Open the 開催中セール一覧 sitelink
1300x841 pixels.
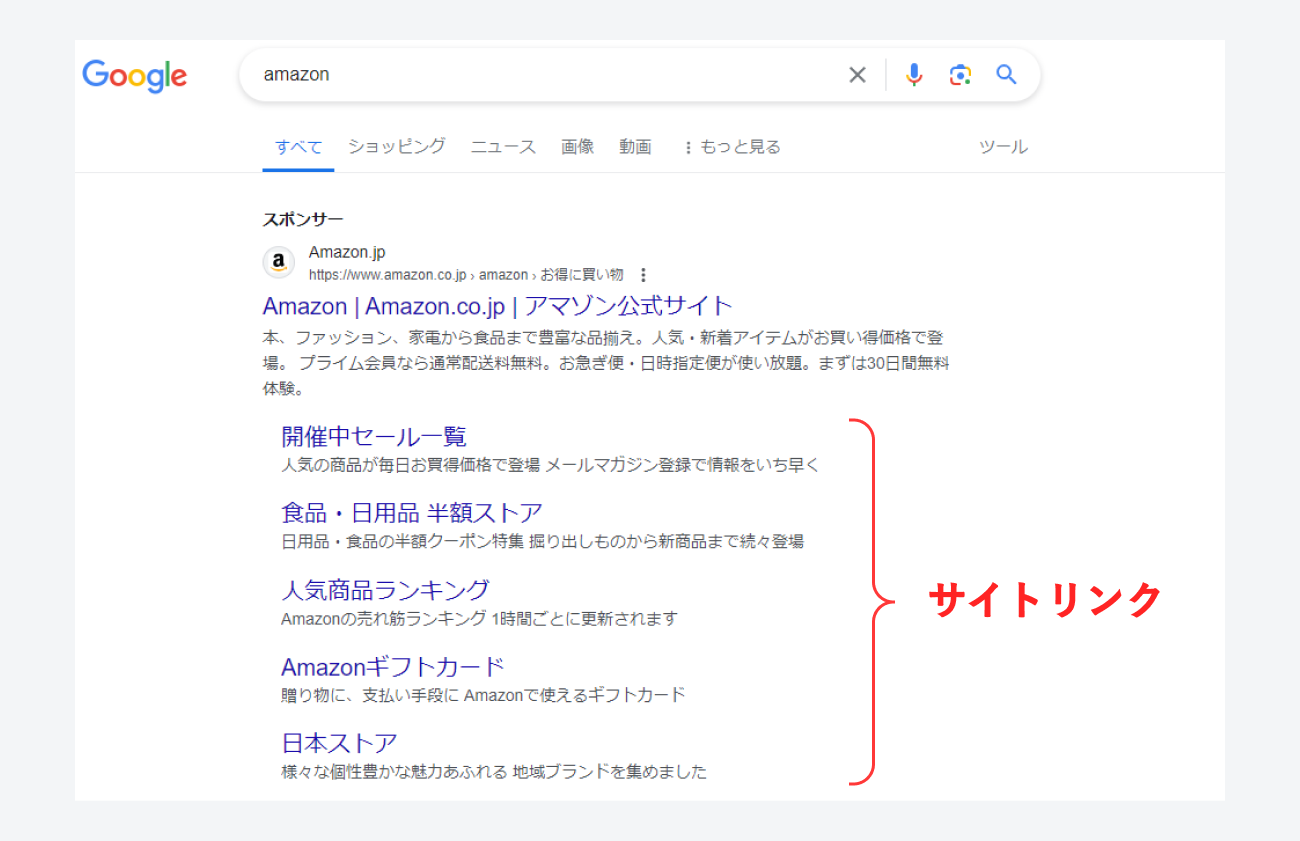pyautogui.click(x=374, y=437)
